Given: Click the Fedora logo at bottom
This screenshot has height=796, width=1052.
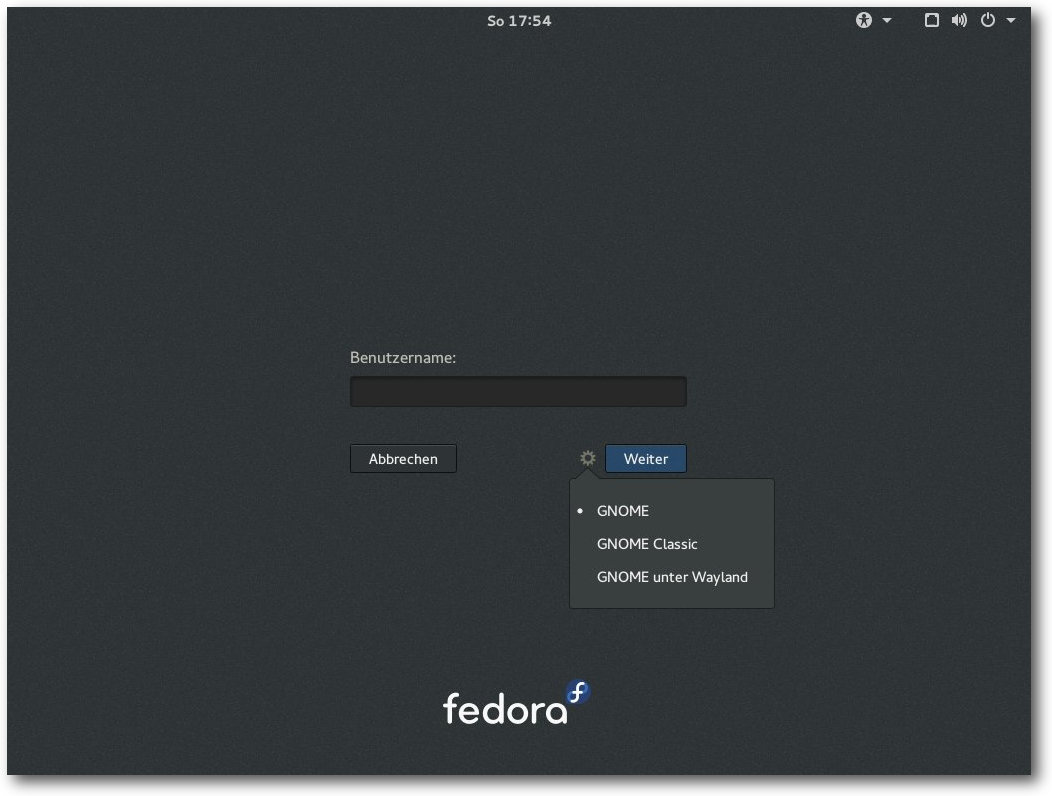Looking at the screenshot, I should click(x=517, y=703).
